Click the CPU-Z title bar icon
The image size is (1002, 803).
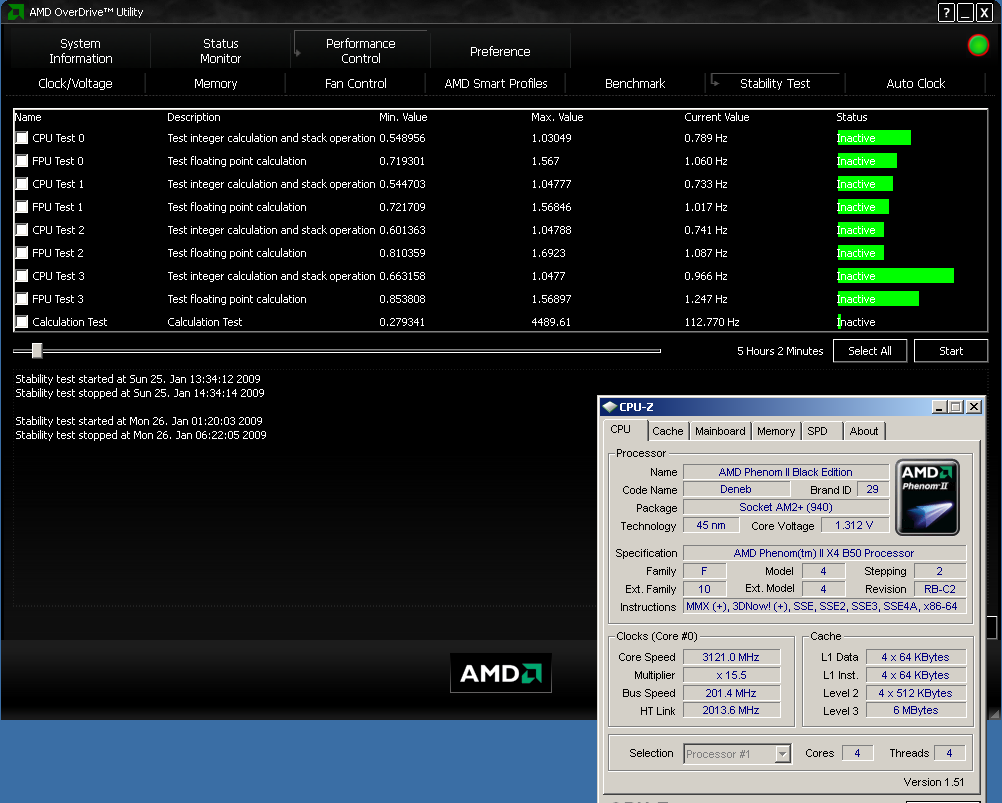pos(610,407)
